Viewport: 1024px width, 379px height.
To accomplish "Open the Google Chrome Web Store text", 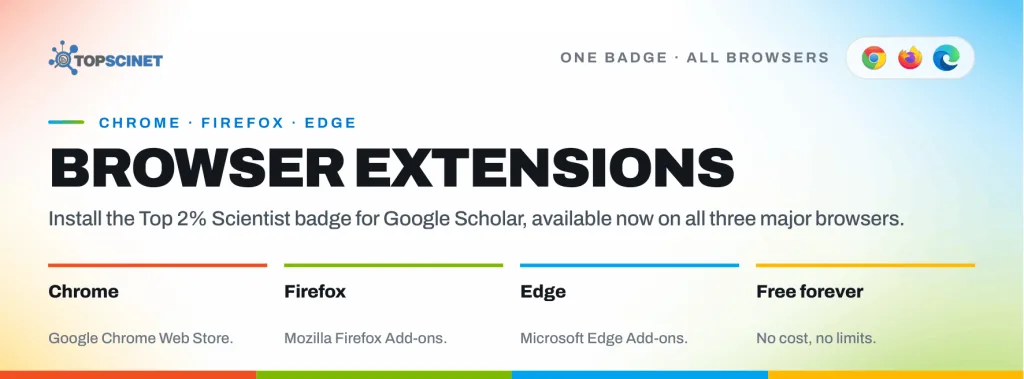I will 140,338.
